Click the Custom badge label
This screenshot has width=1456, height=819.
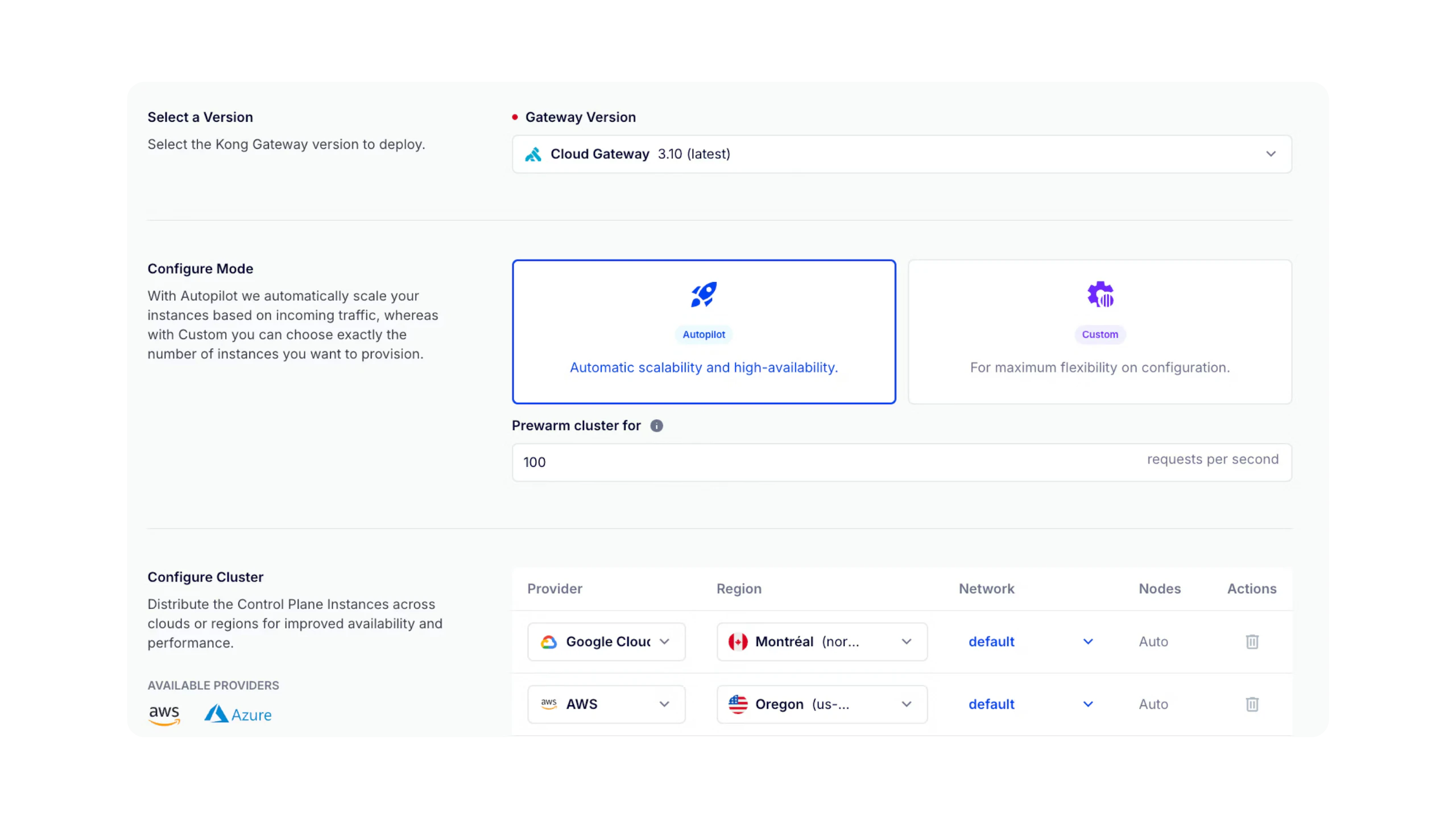[x=1099, y=334]
